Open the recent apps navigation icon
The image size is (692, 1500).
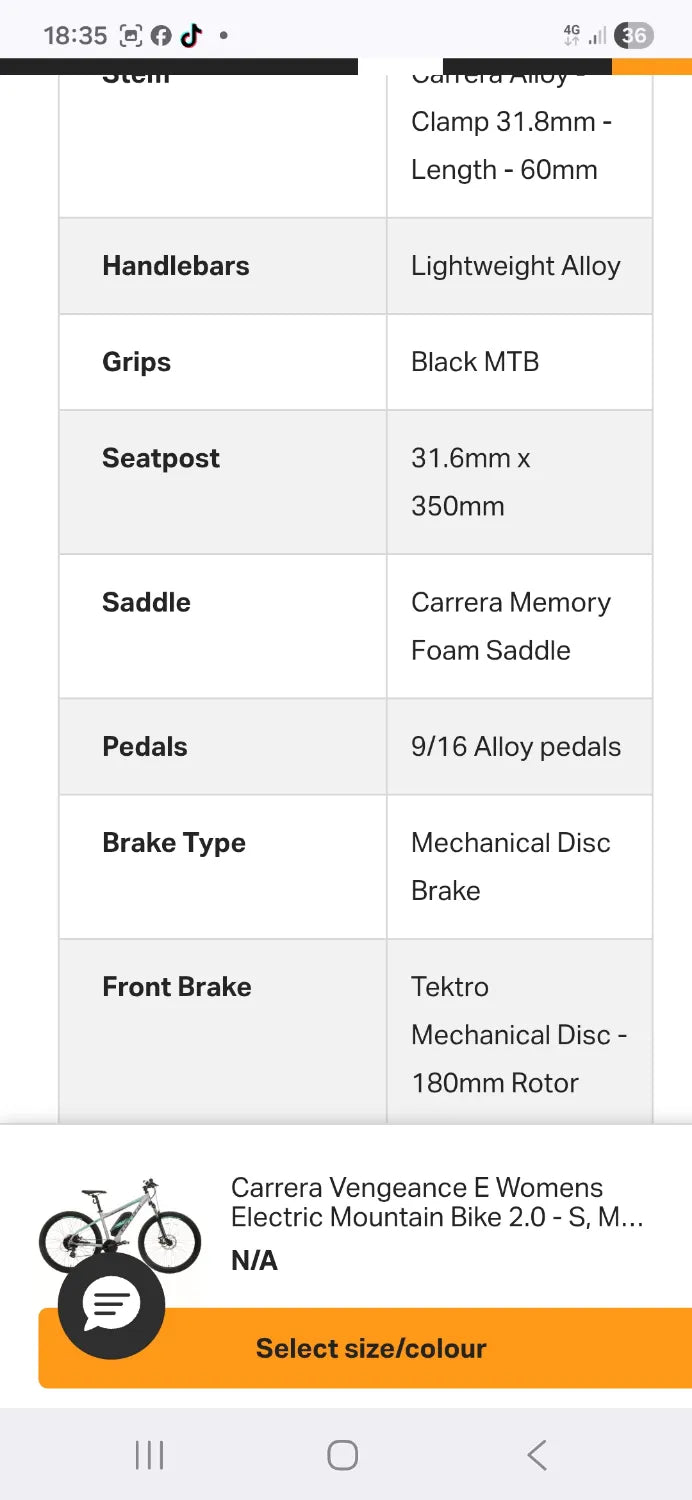(x=149, y=1455)
